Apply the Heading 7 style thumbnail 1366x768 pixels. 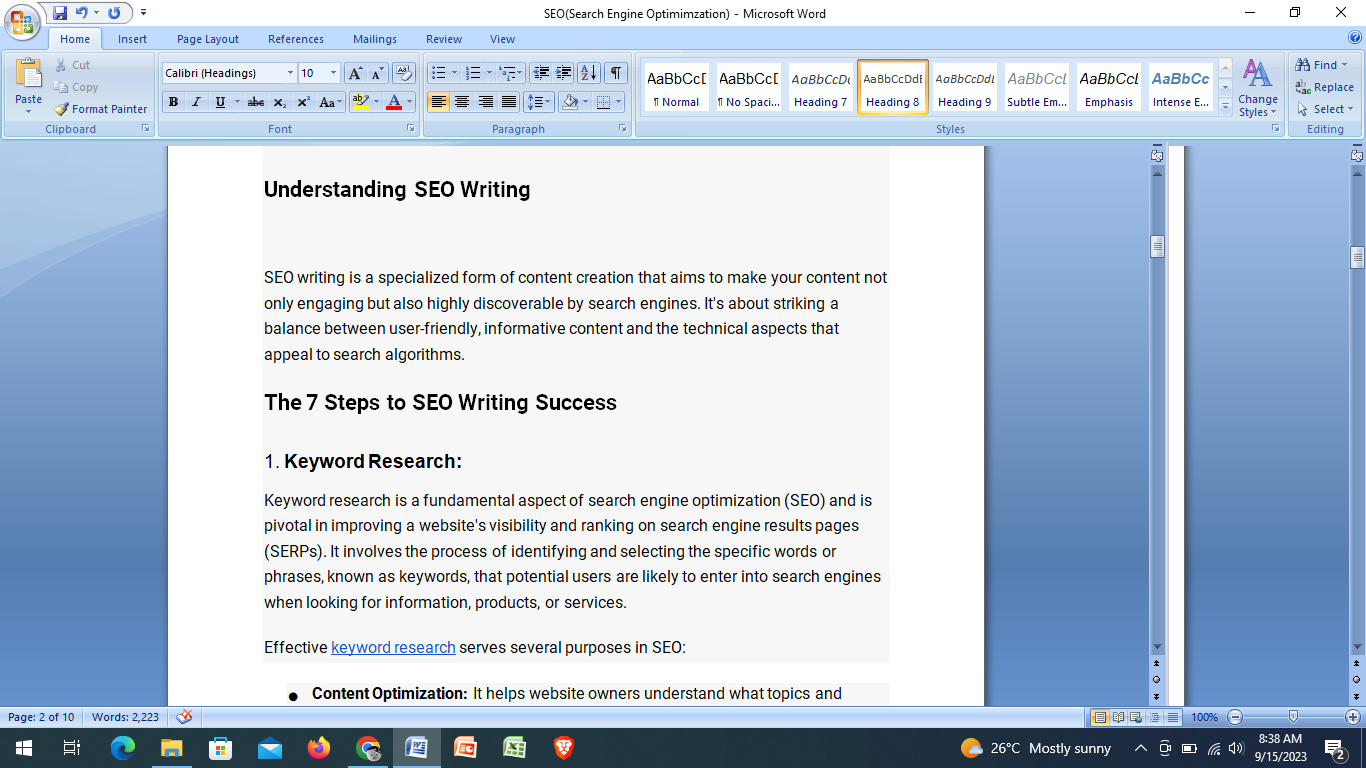820,86
